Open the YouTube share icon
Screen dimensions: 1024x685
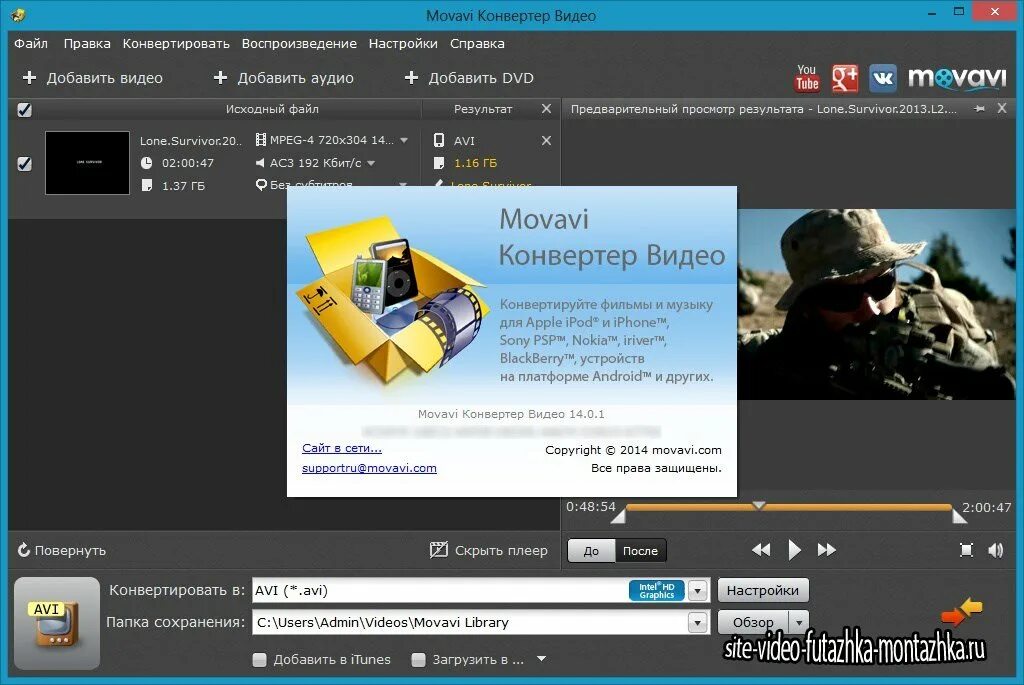click(x=807, y=78)
